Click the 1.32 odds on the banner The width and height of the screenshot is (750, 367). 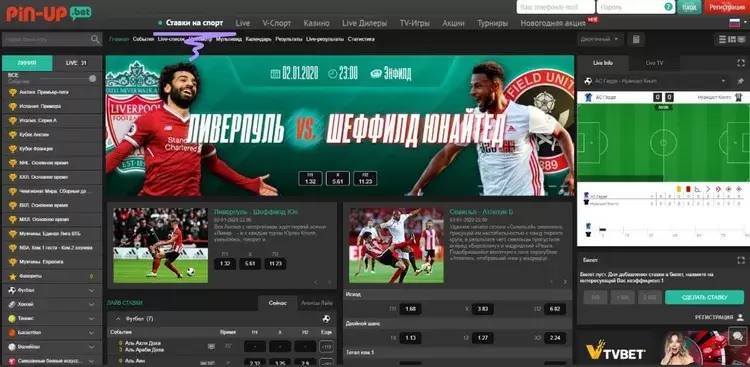(310, 178)
